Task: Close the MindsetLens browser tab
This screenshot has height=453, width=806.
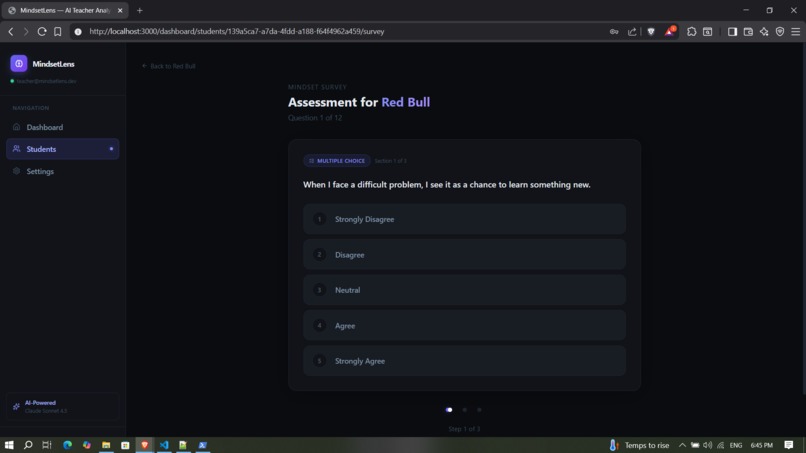Action: point(120,10)
